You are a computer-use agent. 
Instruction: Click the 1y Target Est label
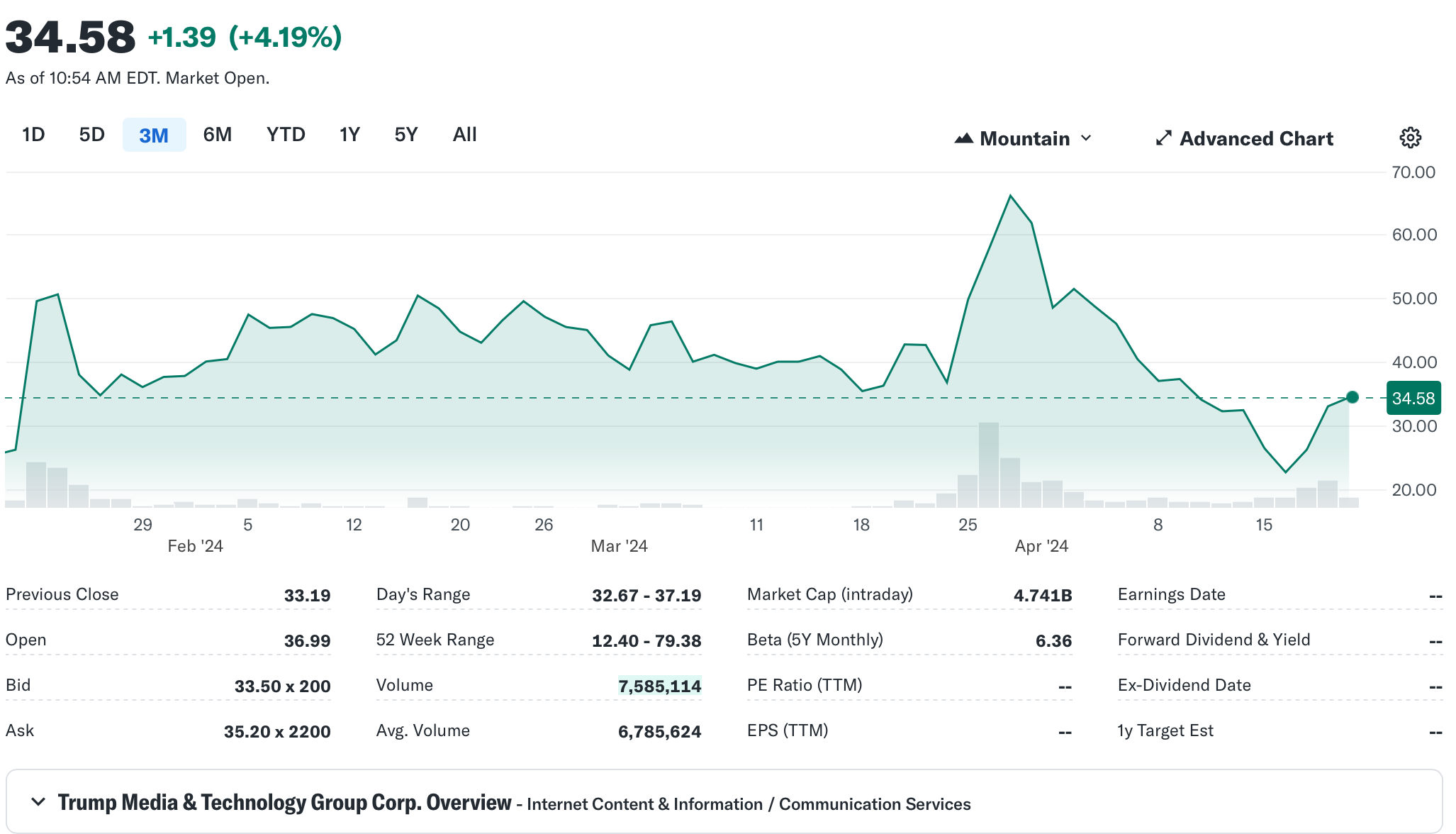pos(1165,730)
